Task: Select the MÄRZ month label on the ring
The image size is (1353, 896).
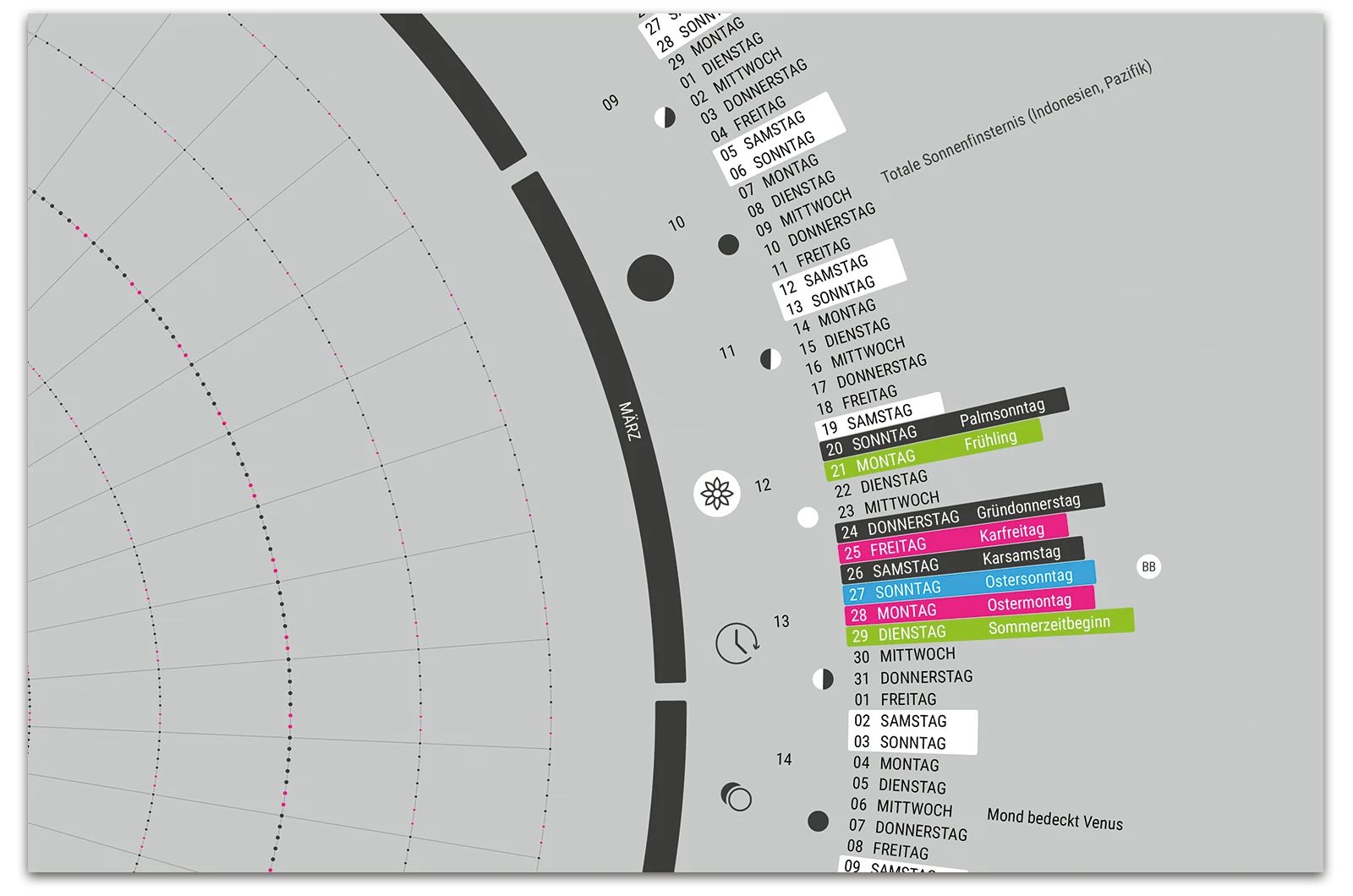Action: 630,421
